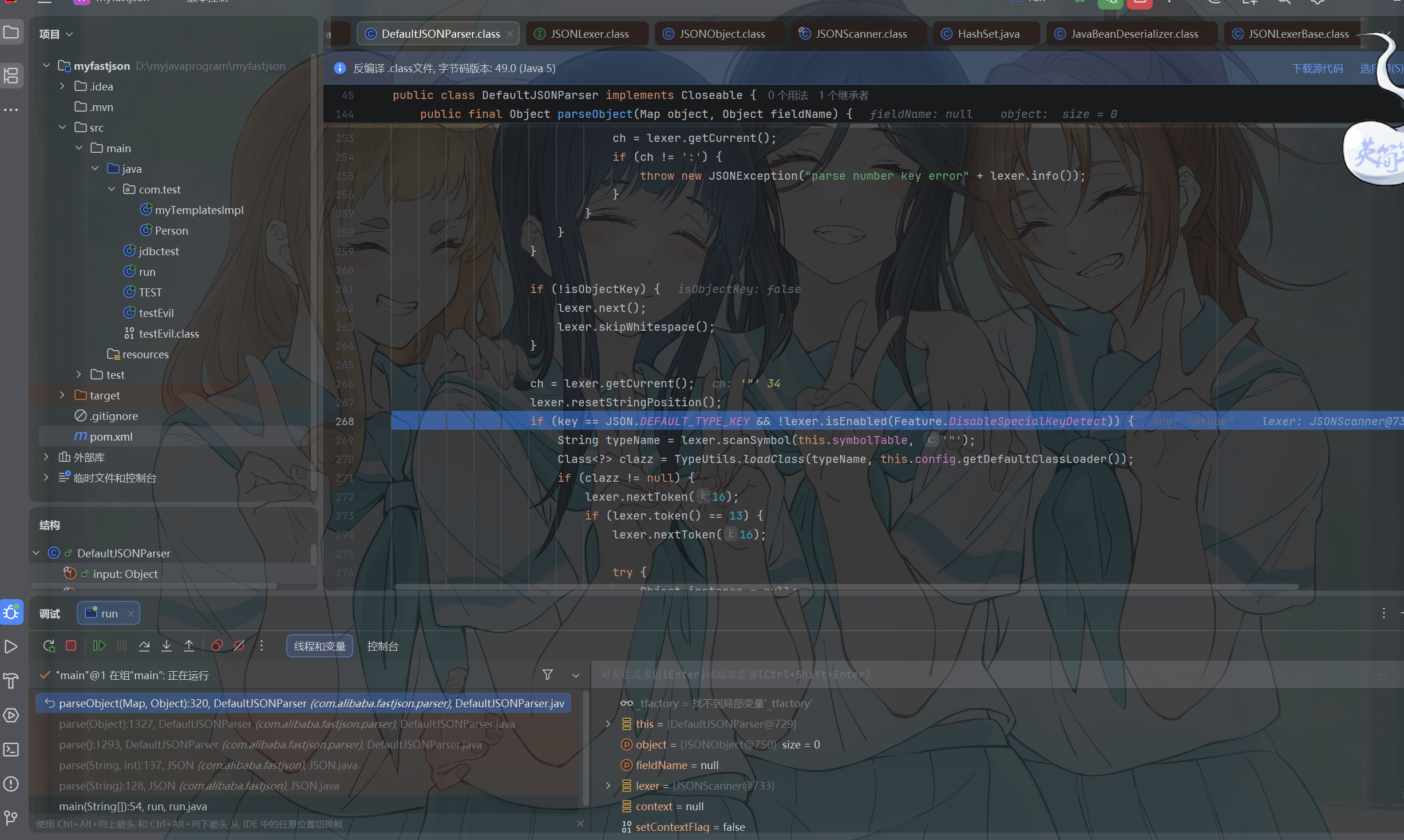Dismiss the navigation hint at bottom
1404x840 pixels.
click(x=580, y=823)
